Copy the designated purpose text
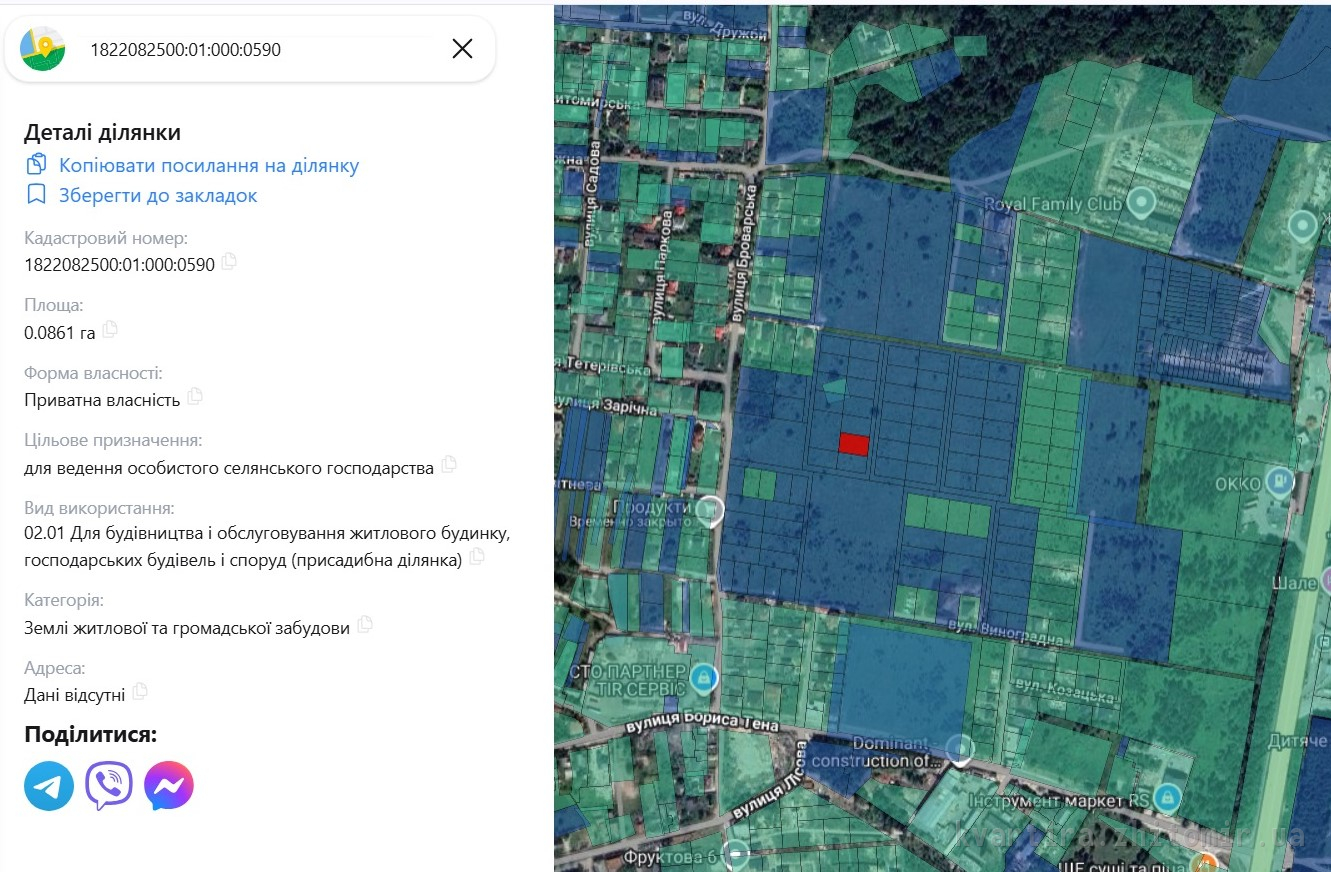Image resolution: width=1331 pixels, height=872 pixels. (x=449, y=465)
